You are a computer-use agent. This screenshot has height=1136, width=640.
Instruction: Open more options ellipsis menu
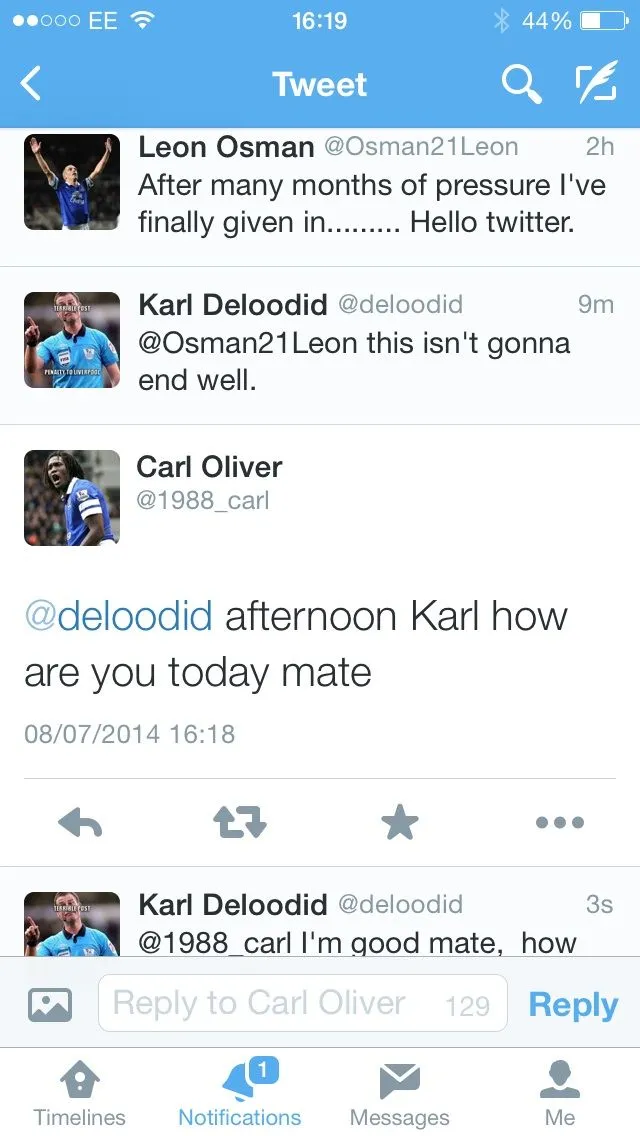pos(560,823)
